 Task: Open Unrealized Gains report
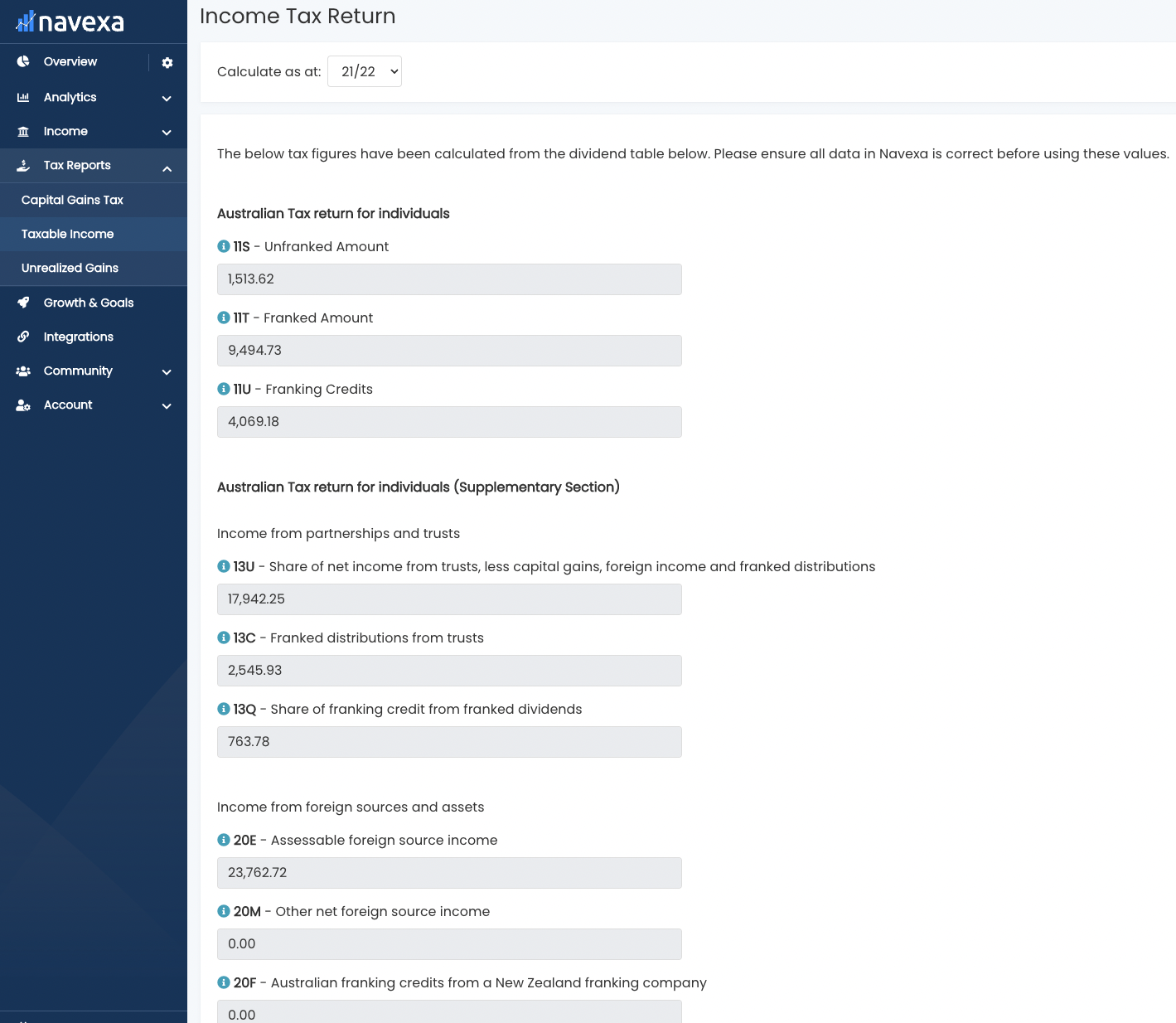(x=70, y=268)
